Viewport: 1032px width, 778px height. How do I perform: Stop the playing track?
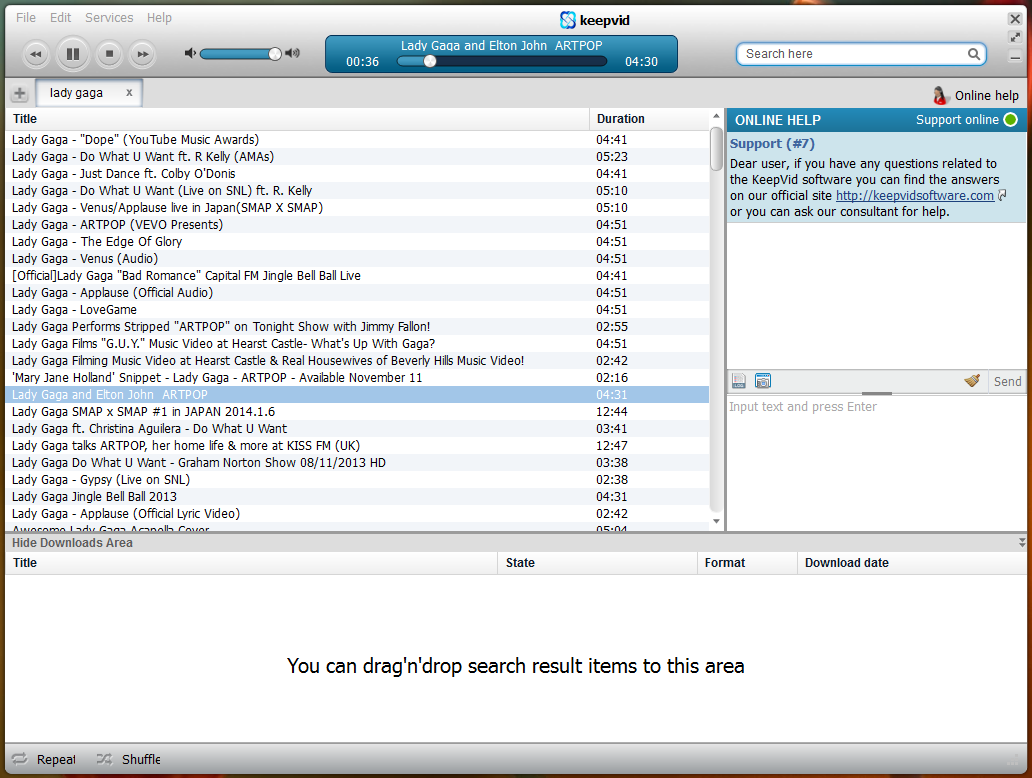[x=109, y=54]
